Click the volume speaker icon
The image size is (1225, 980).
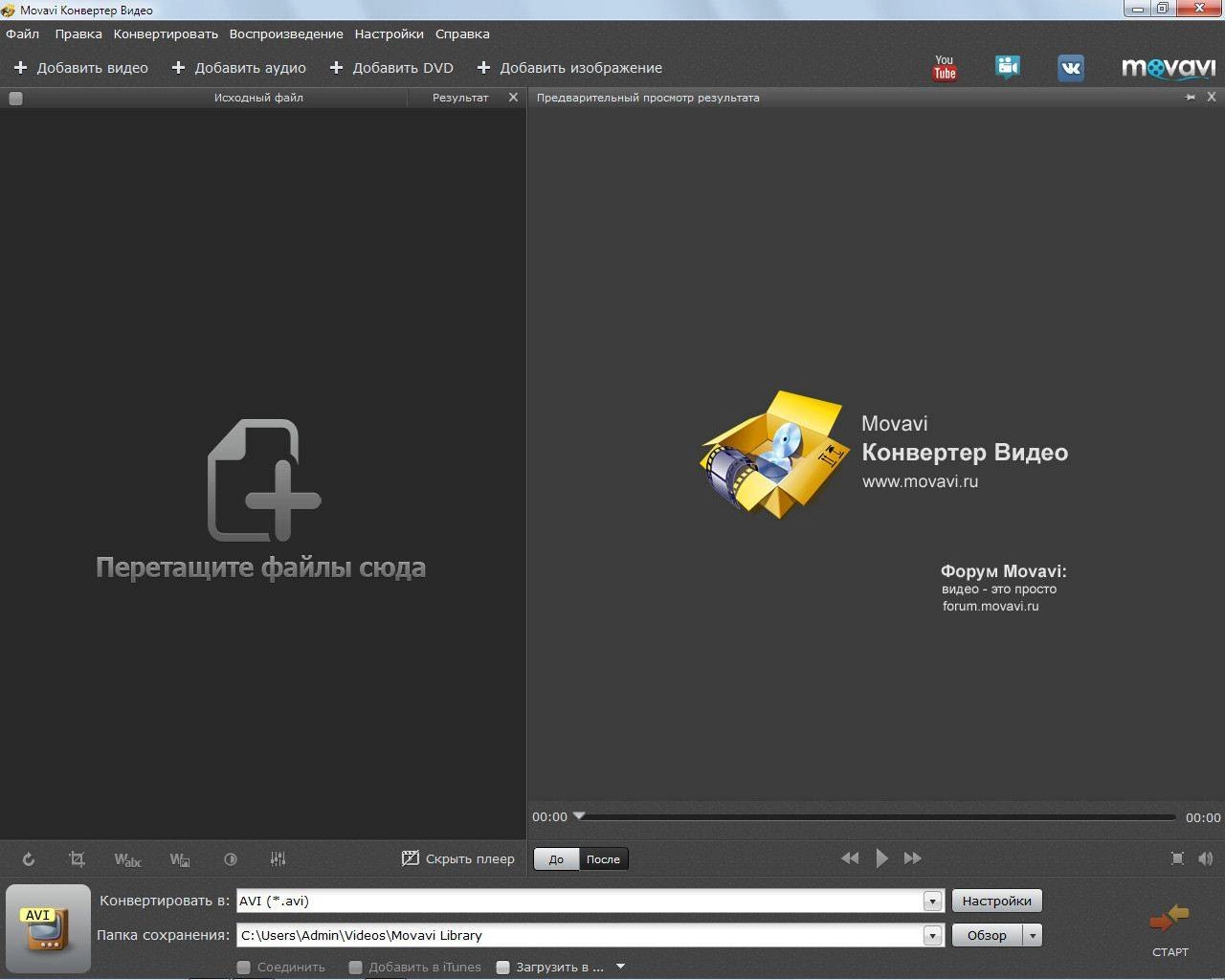[x=1206, y=858]
